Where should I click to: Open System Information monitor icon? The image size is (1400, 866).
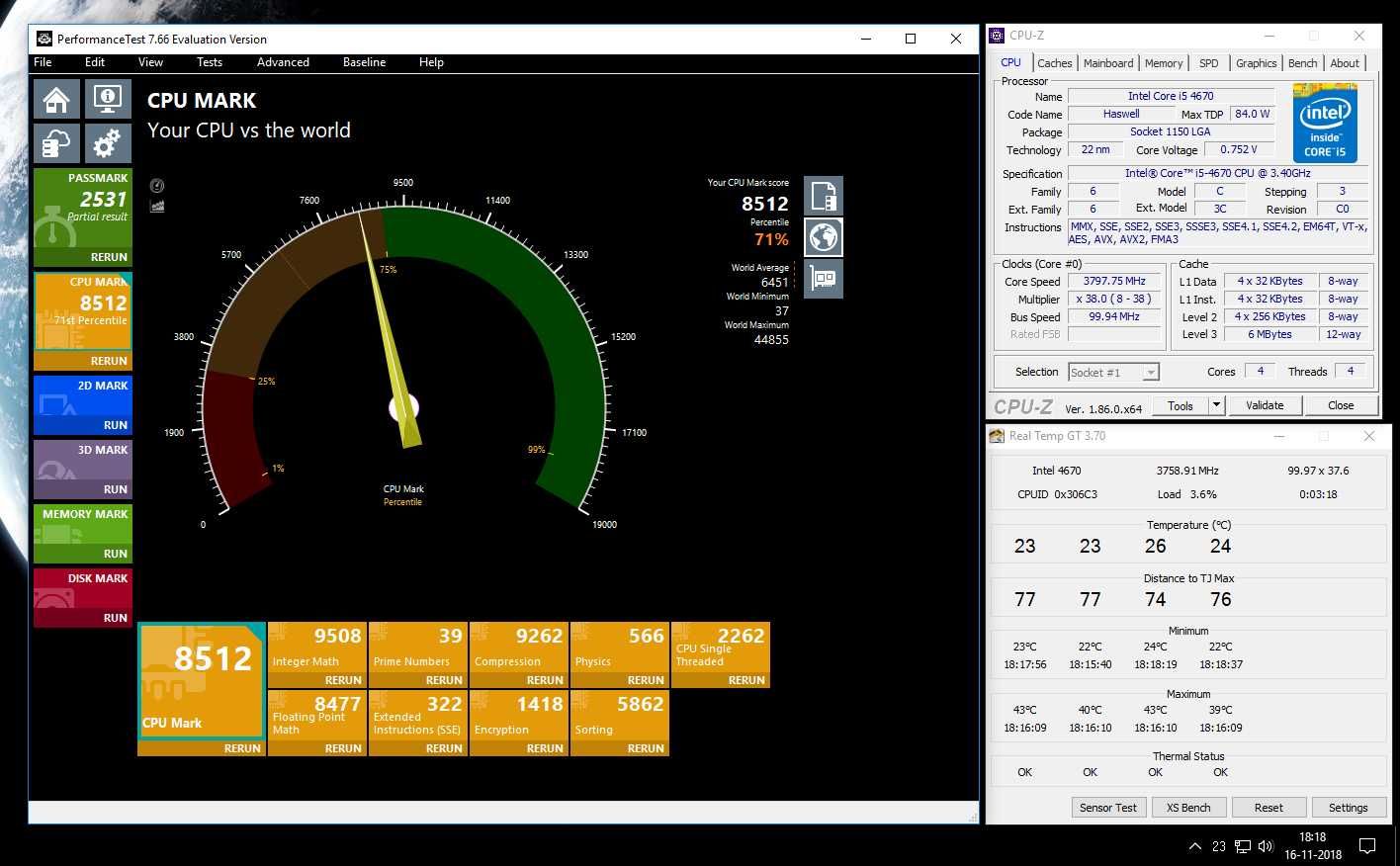point(108,99)
